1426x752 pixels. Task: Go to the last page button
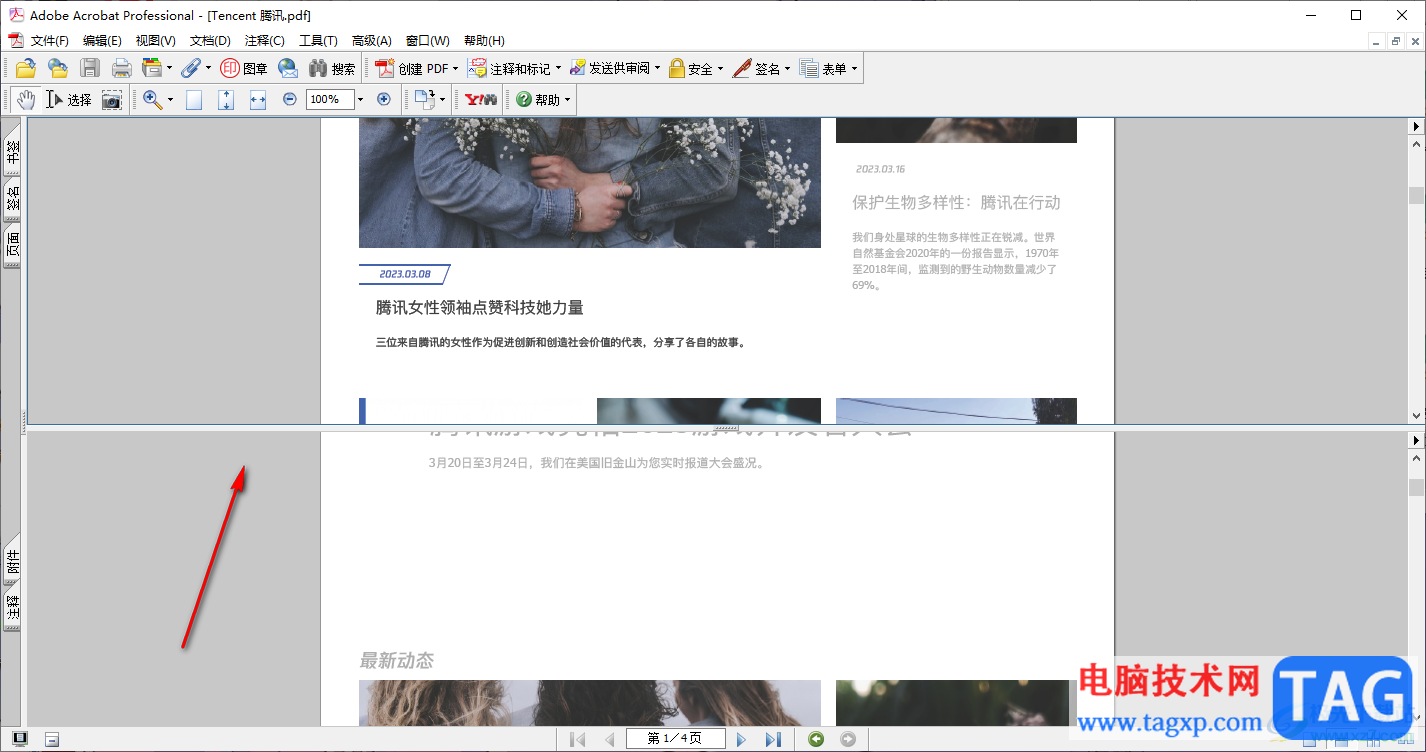[x=773, y=739]
